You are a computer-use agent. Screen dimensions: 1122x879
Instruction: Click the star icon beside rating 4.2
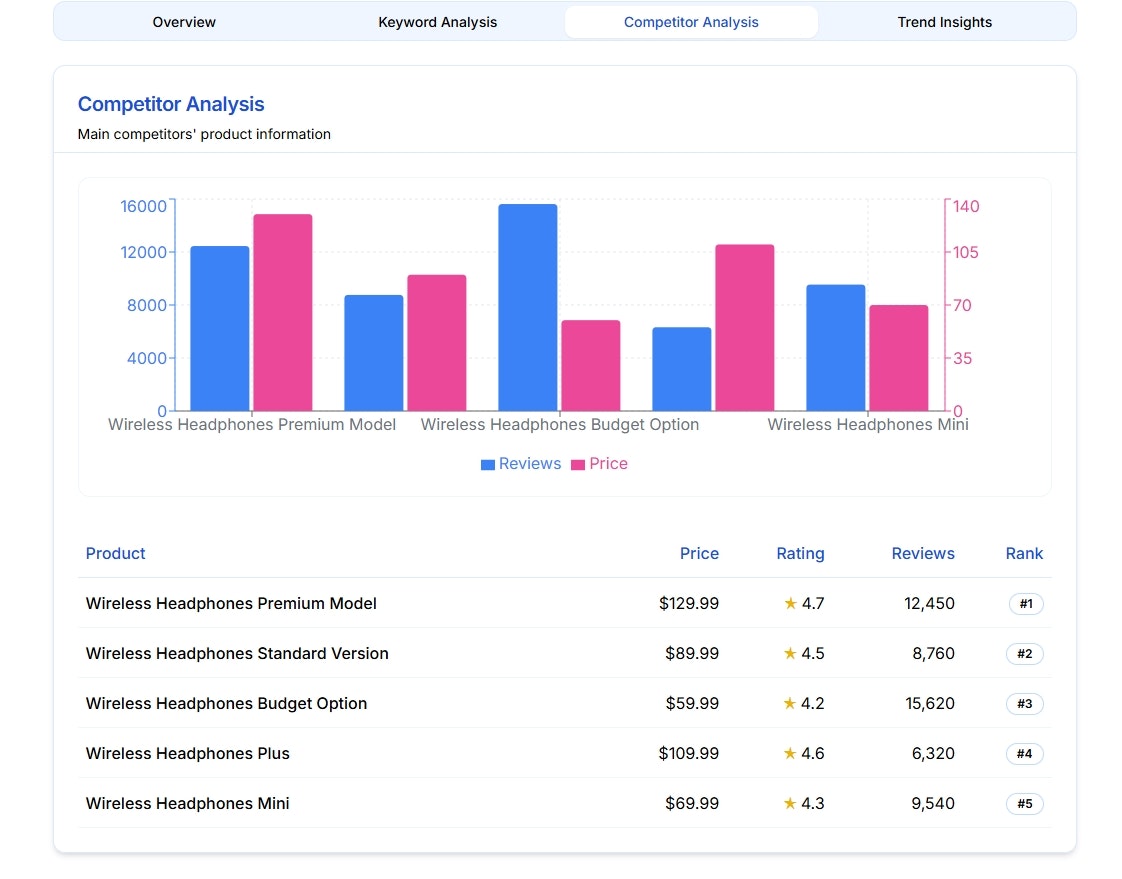(x=790, y=704)
